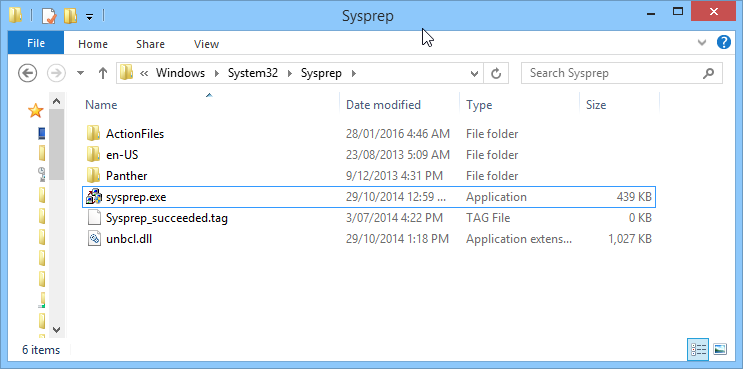Select the Panther folder icon
The image size is (743, 369).
[93, 175]
